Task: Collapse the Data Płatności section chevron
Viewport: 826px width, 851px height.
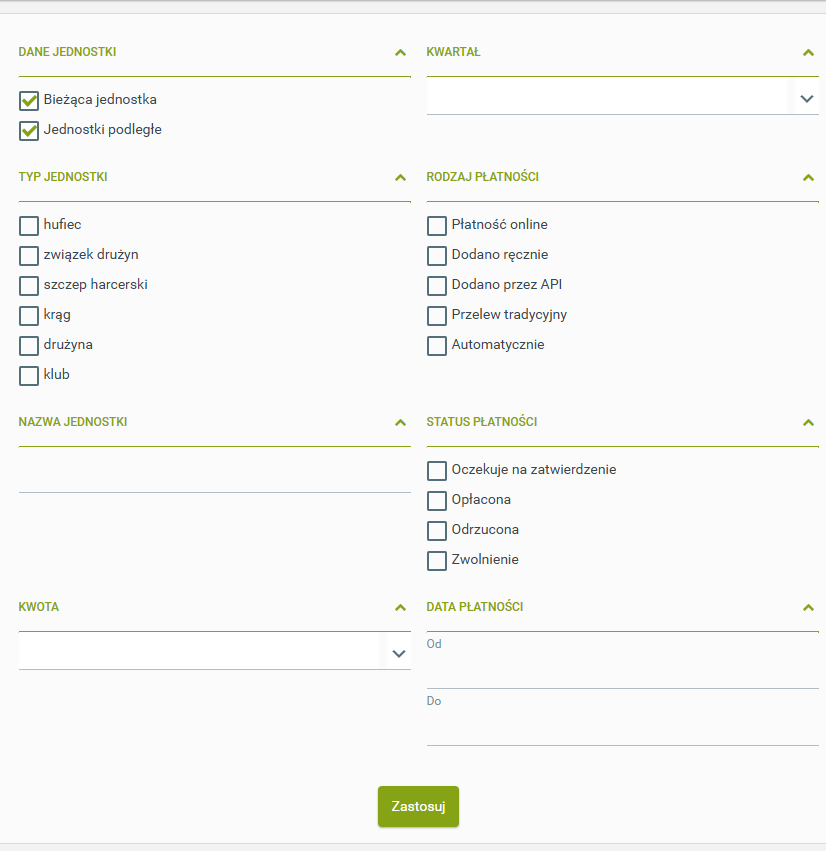Action: pyautogui.click(x=808, y=608)
